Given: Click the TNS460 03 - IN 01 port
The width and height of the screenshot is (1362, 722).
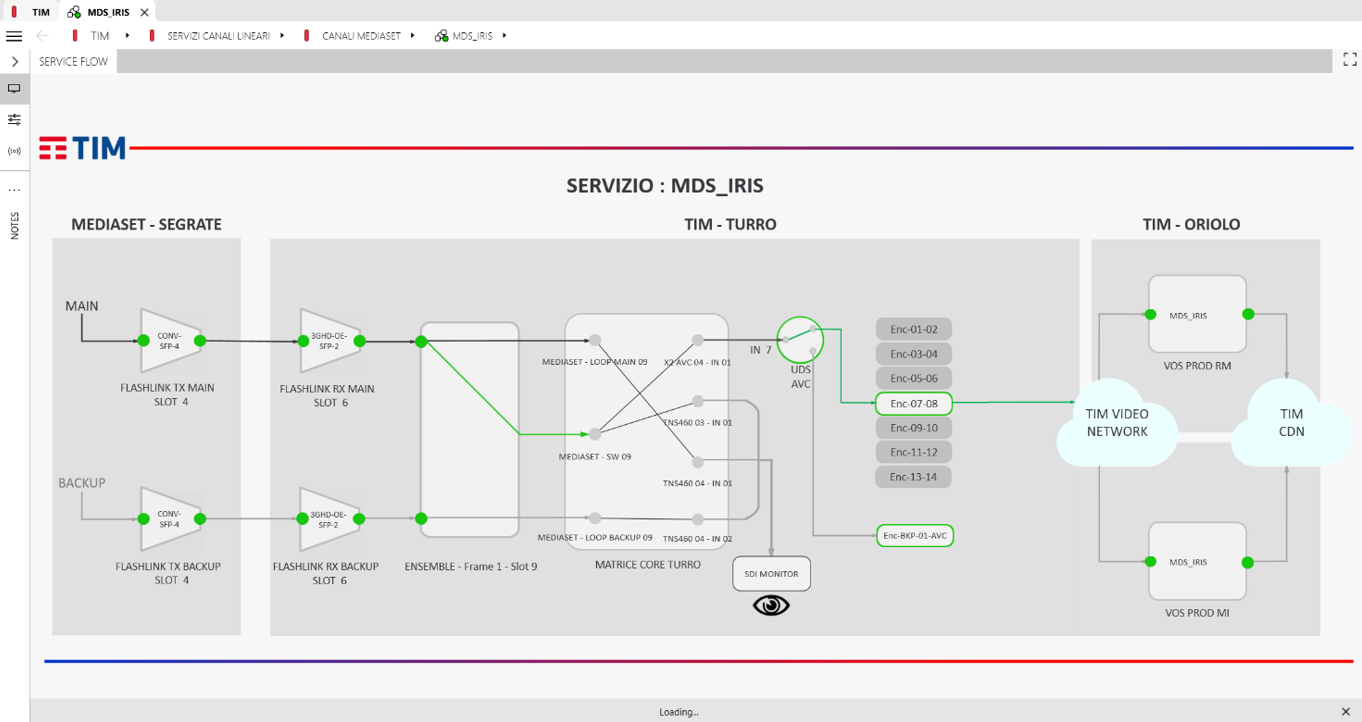Looking at the screenshot, I should tap(697, 401).
